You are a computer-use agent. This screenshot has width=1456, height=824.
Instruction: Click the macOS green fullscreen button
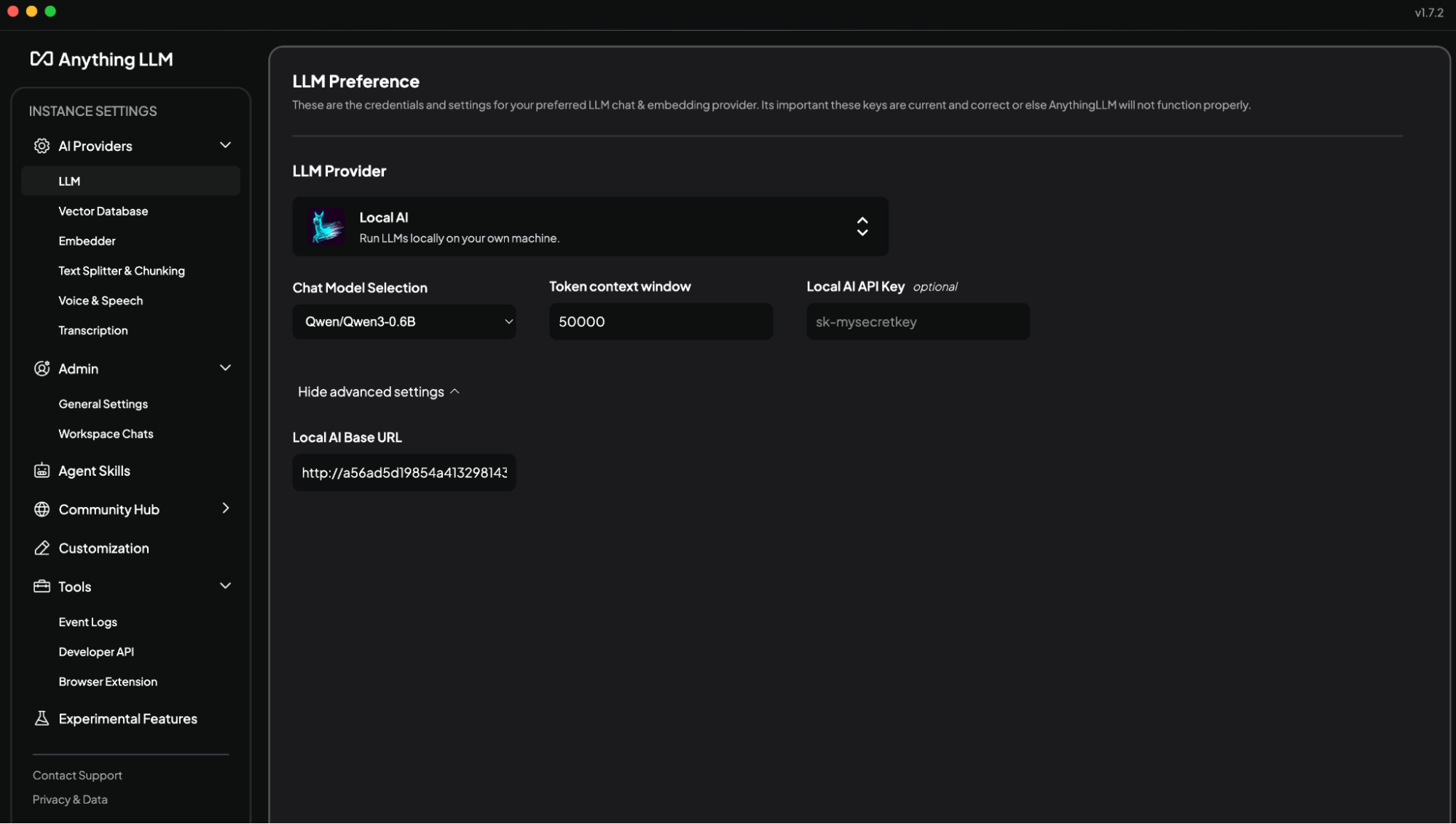(x=50, y=11)
